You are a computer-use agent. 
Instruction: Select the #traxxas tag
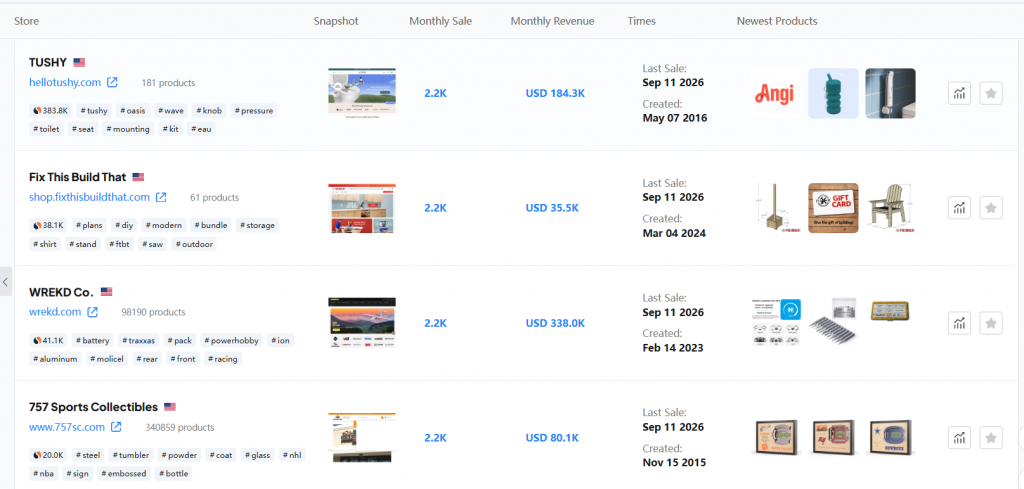click(x=137, y=340)
